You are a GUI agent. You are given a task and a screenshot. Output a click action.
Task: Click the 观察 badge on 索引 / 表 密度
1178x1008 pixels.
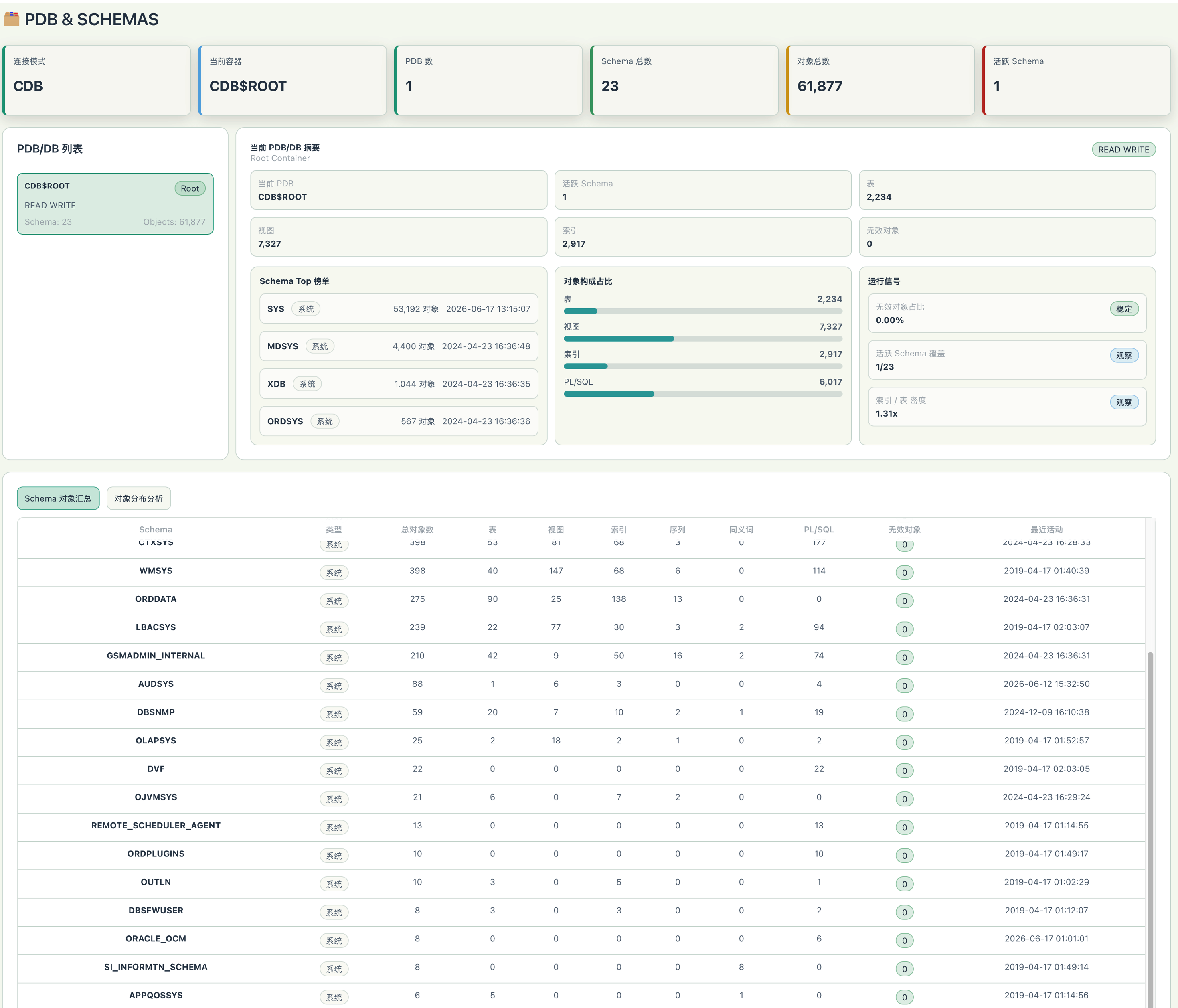1123,402
